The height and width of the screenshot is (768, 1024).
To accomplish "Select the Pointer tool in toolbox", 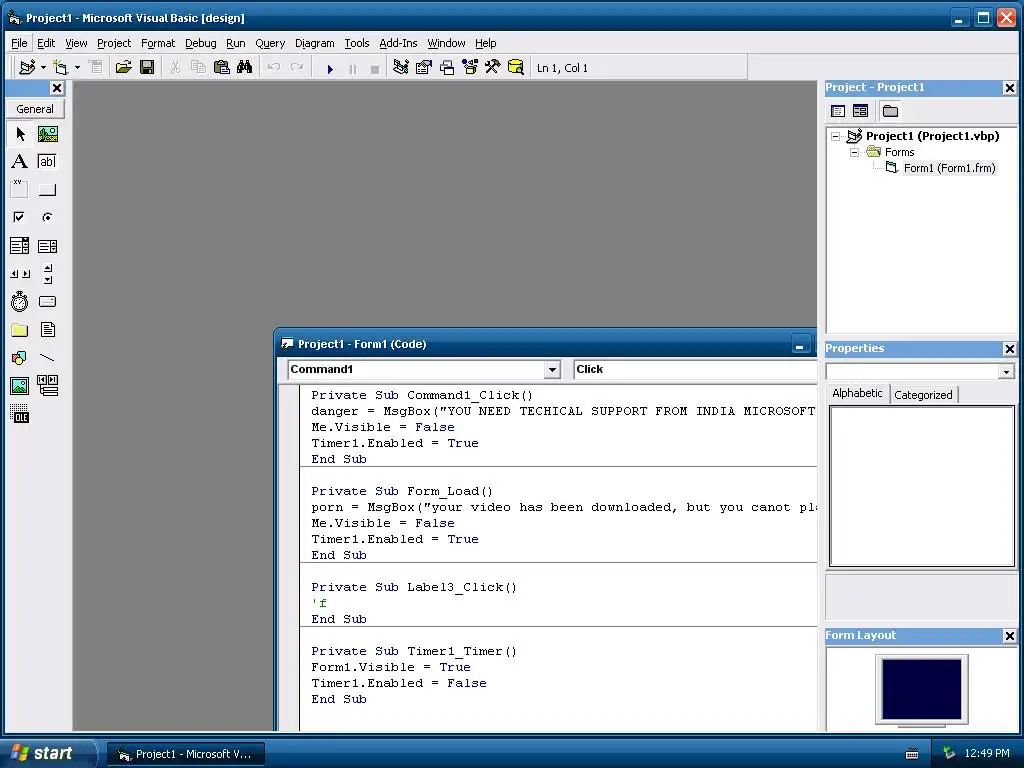I will [x=20, y=134].
